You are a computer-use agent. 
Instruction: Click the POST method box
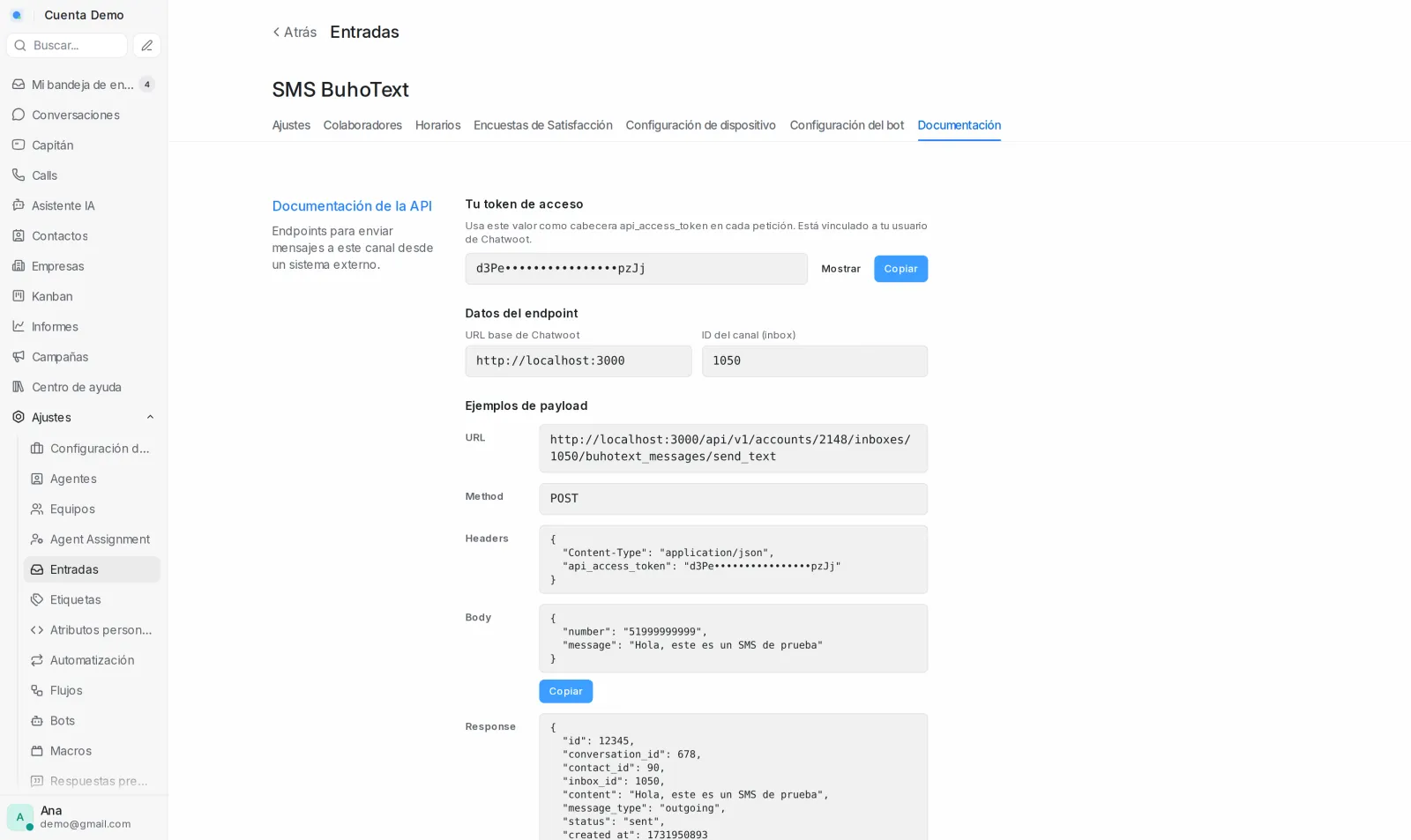point(733,499)
